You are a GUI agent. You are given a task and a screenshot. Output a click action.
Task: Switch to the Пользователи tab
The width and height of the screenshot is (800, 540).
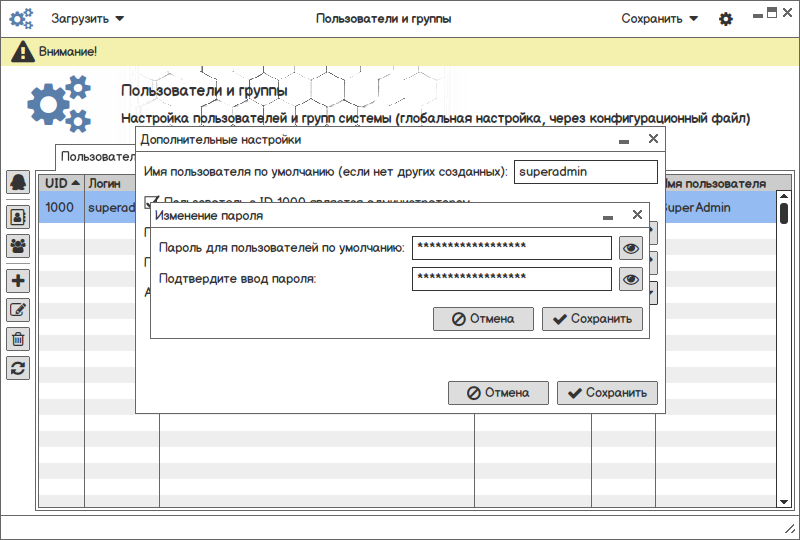(96, 157)
